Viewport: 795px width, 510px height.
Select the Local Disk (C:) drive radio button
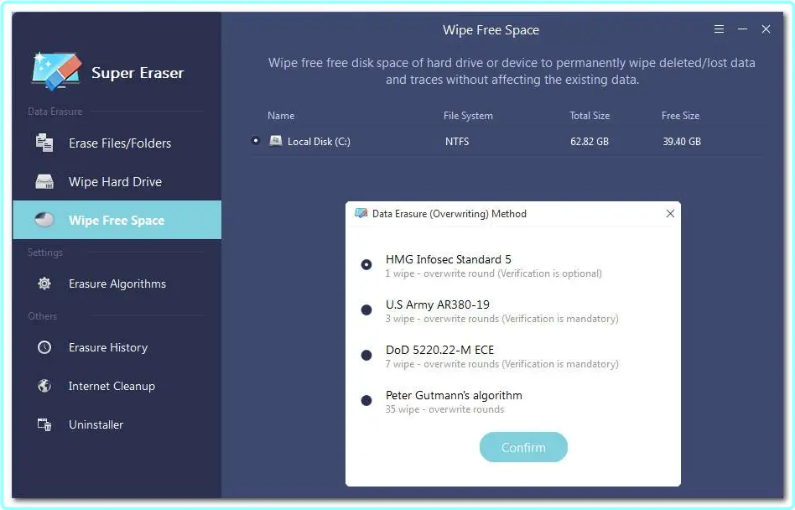256,141
